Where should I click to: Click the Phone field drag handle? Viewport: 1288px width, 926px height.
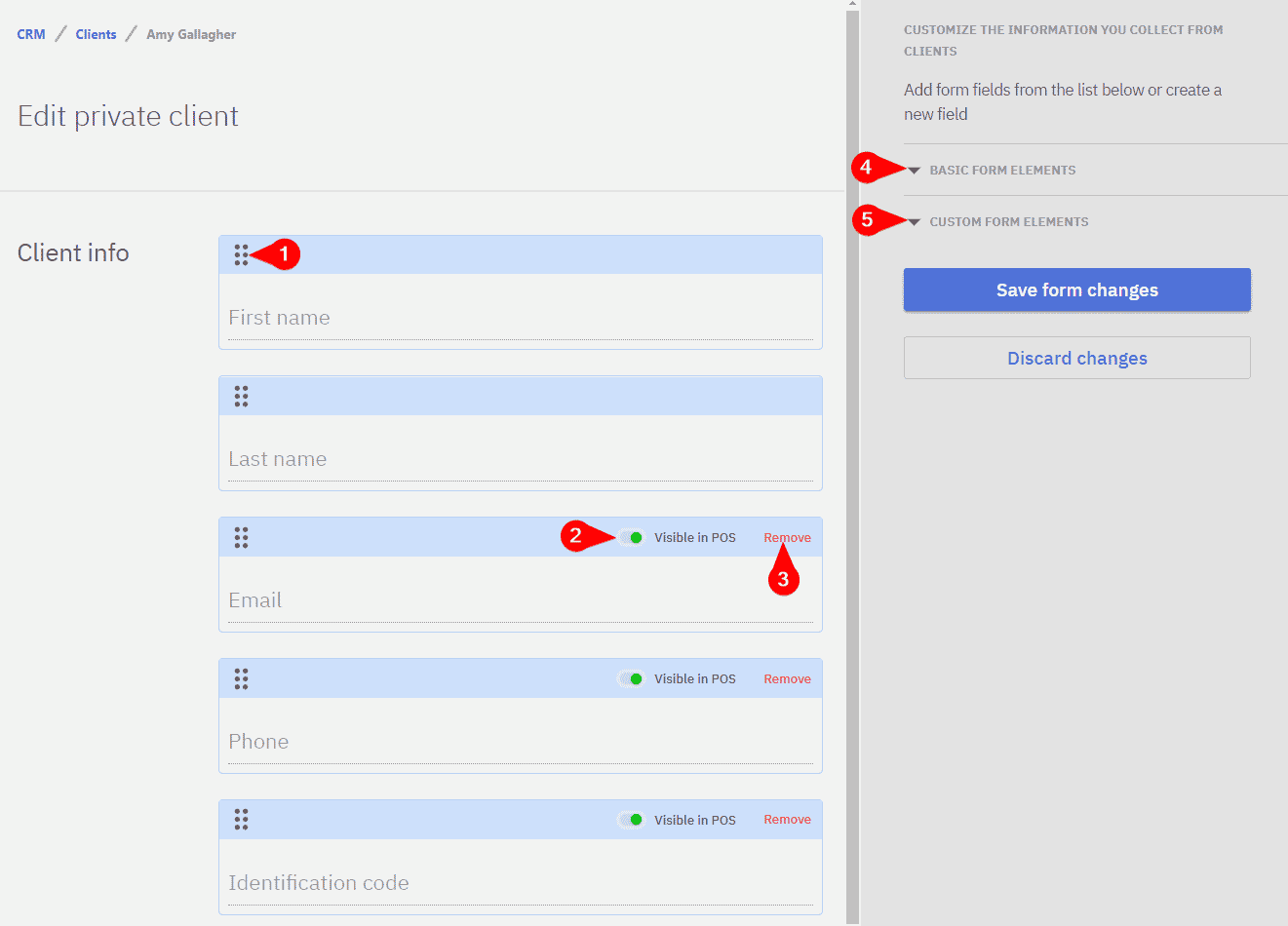point(241,679)
